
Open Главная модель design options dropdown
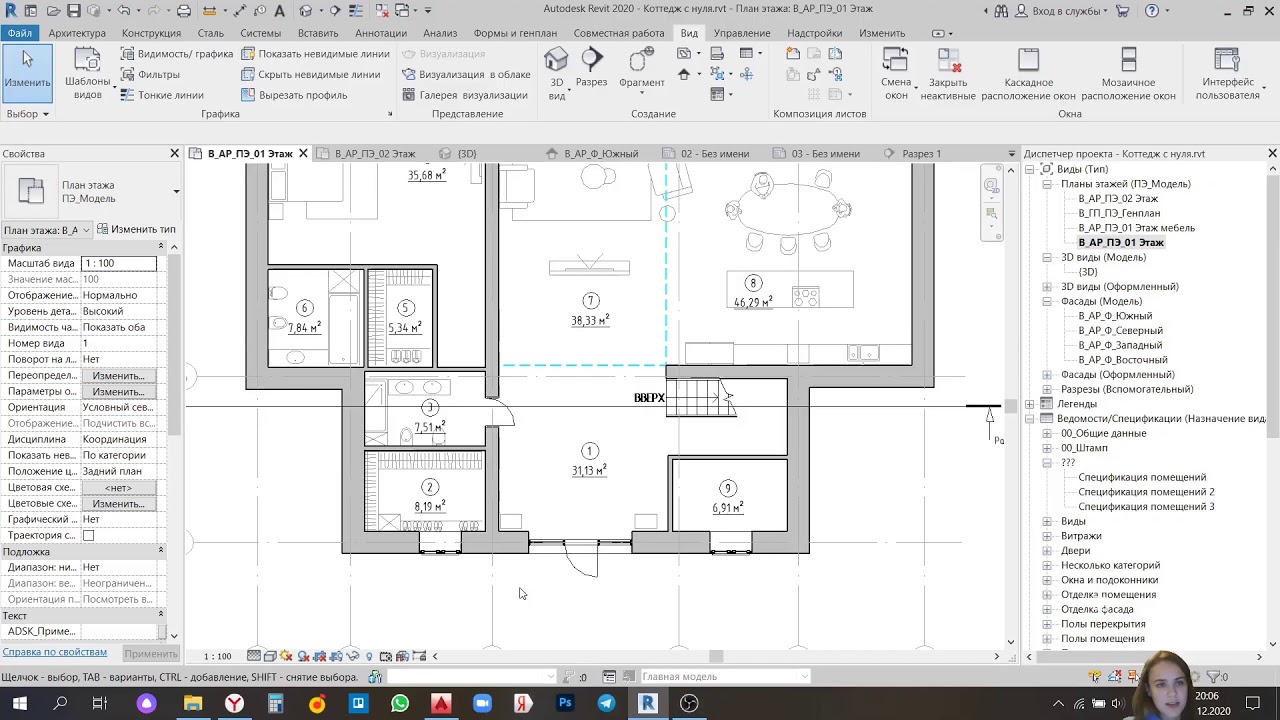point(724,677)
